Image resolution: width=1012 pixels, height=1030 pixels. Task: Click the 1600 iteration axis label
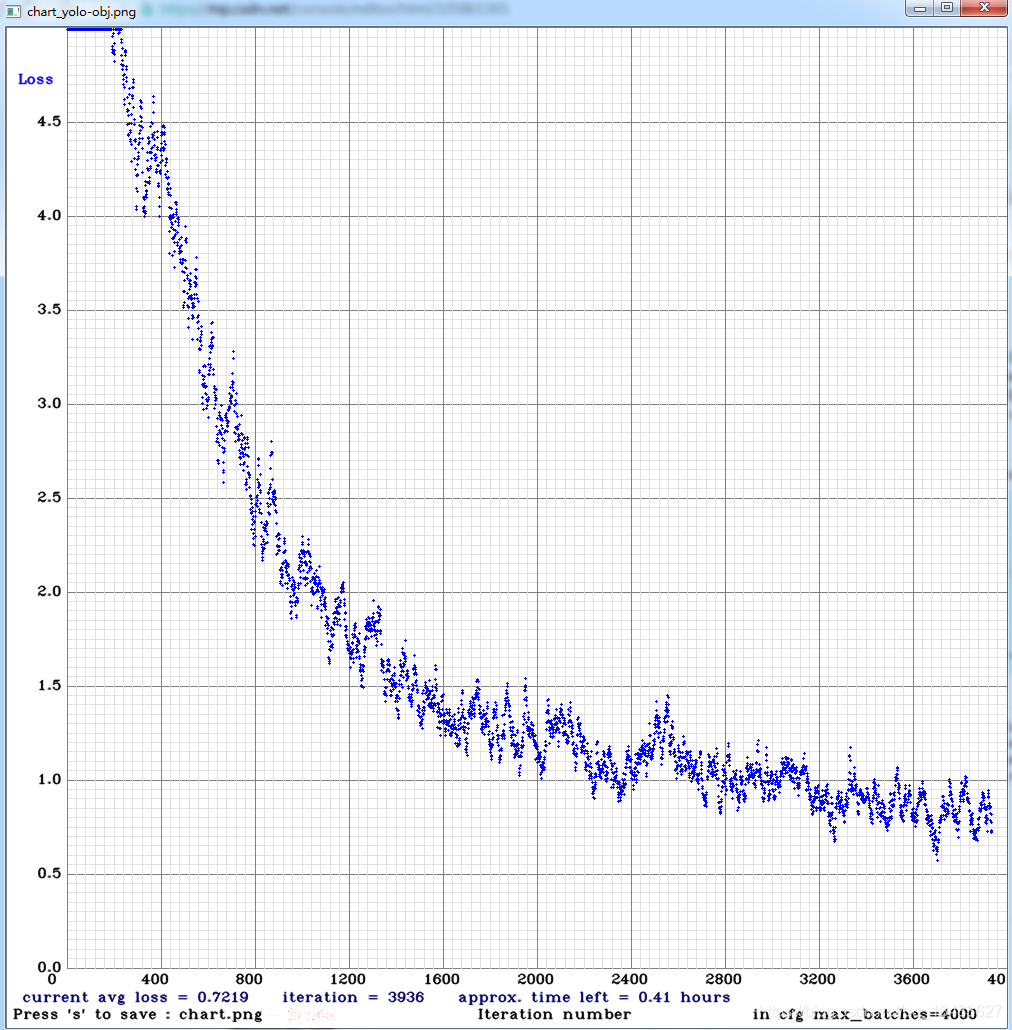tap(441, 979)
